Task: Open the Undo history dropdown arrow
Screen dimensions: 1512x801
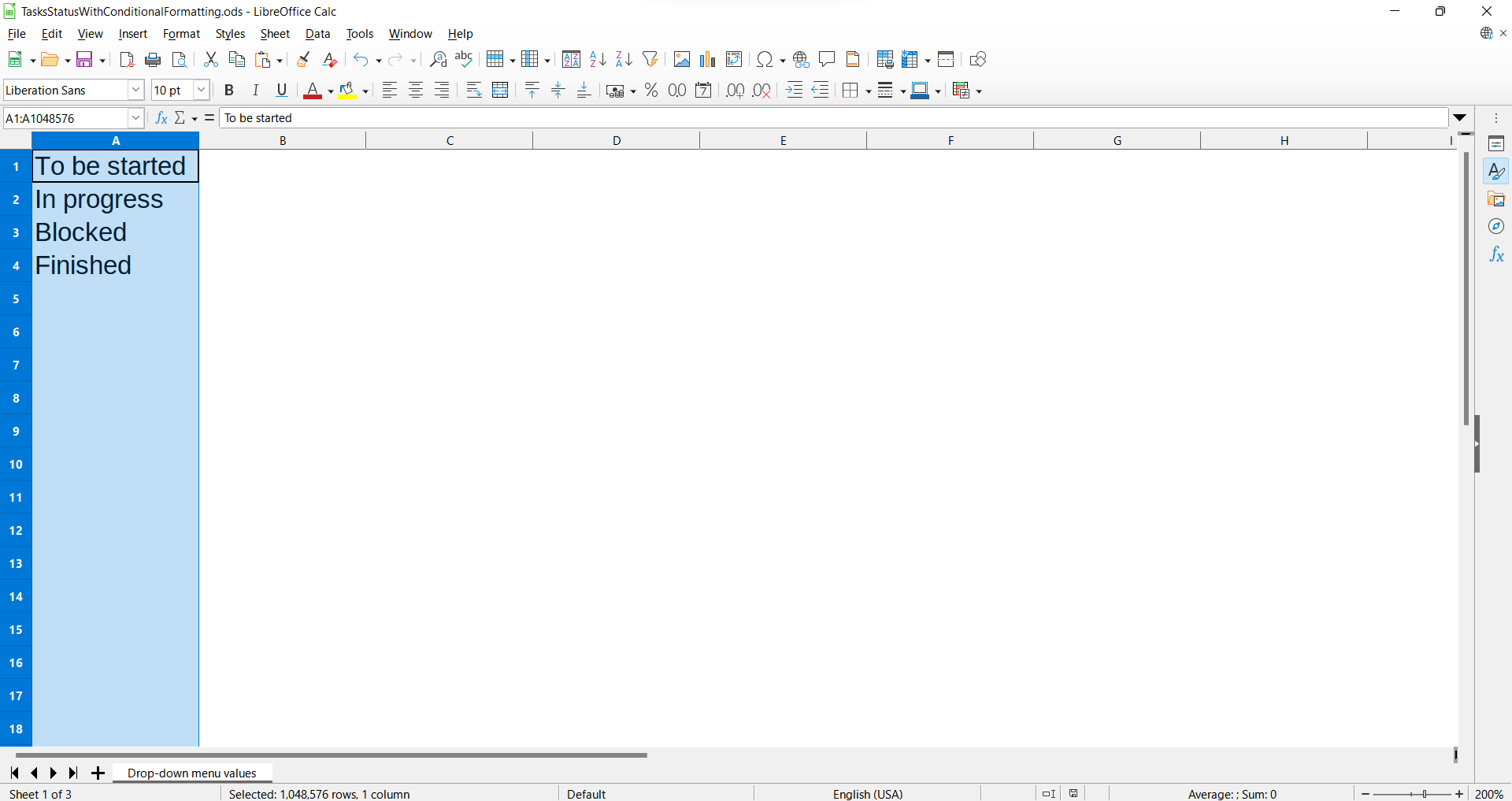Action: [x=378, y=61]
